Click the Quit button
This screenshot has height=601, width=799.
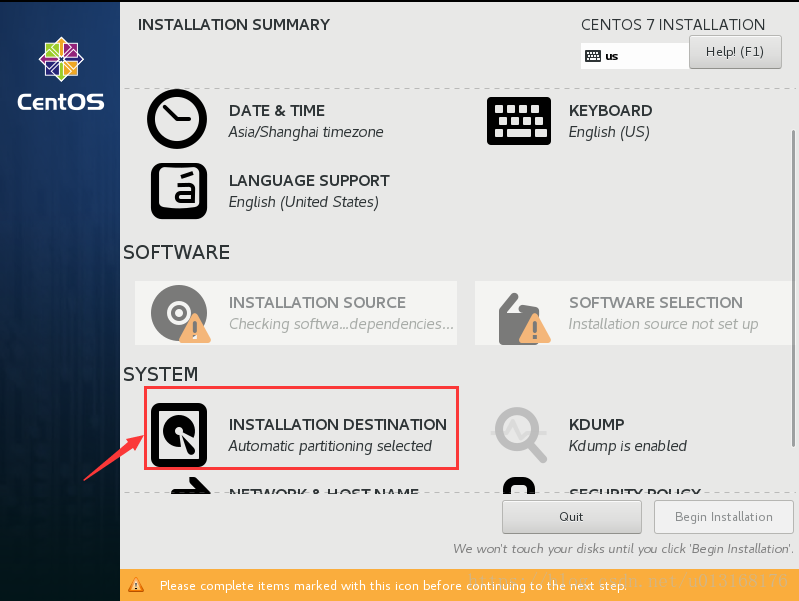(571, 517)
